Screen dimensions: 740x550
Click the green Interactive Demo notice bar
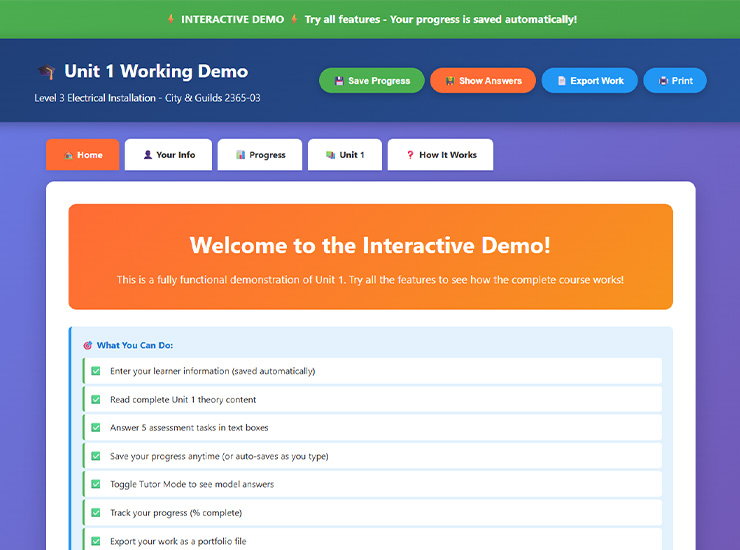[370, 19]
